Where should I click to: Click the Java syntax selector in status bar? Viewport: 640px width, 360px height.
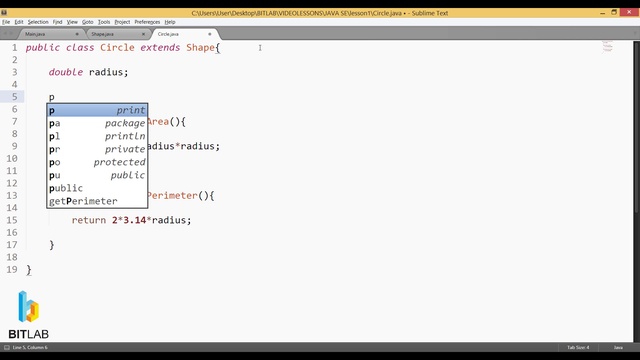click(x=618, y=348)
